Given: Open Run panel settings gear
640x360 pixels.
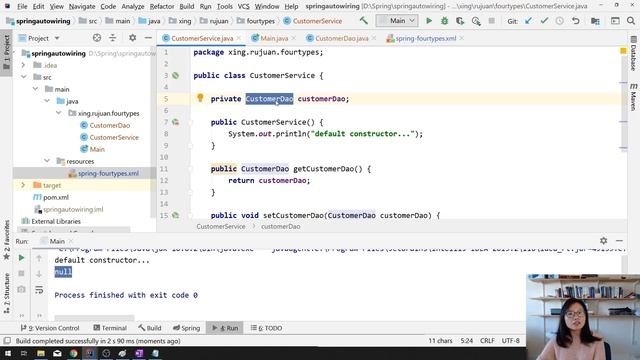Looking at the screenshot, I should [603, 241].
